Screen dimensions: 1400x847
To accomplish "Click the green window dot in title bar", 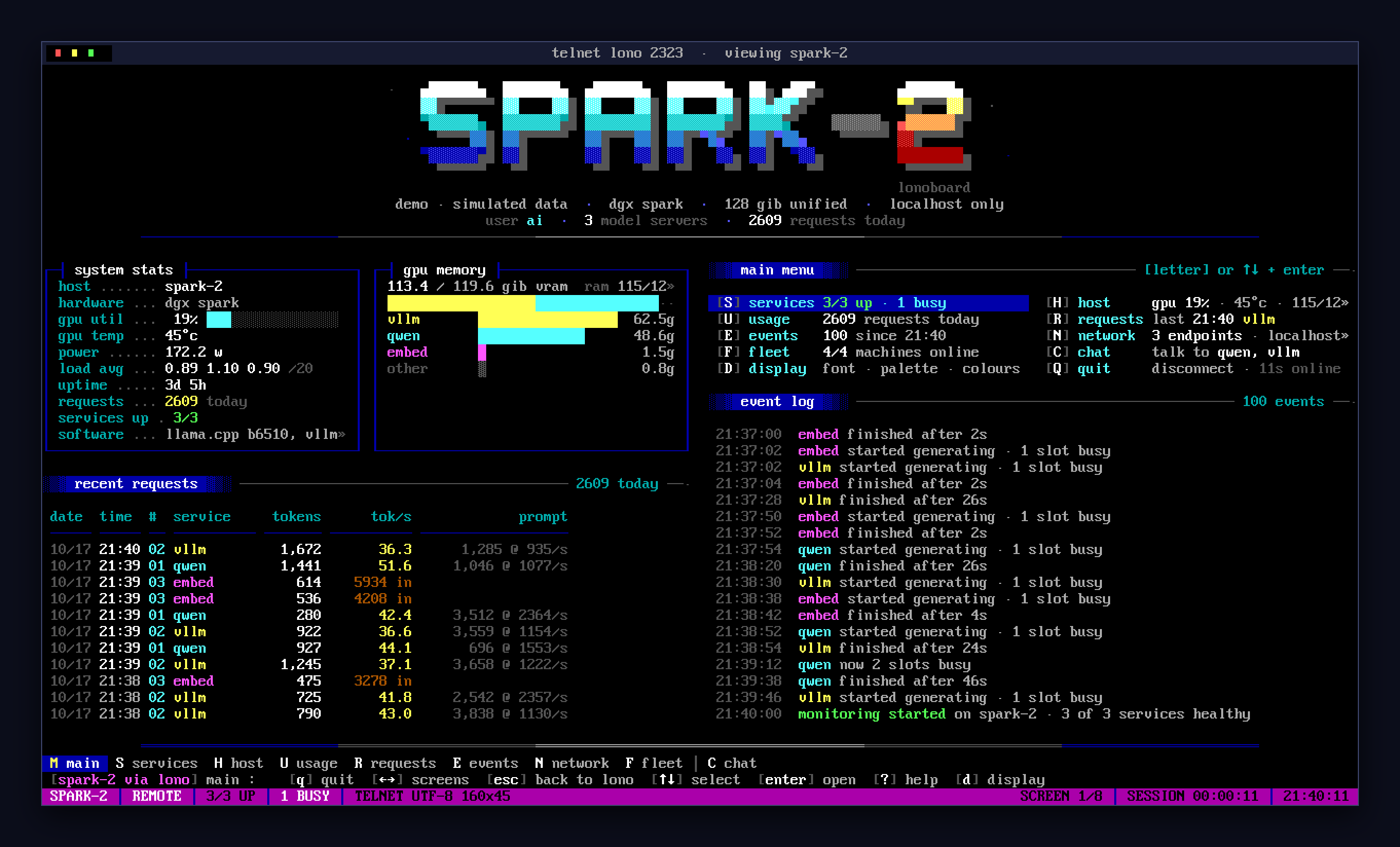I will tap(91, 53).
